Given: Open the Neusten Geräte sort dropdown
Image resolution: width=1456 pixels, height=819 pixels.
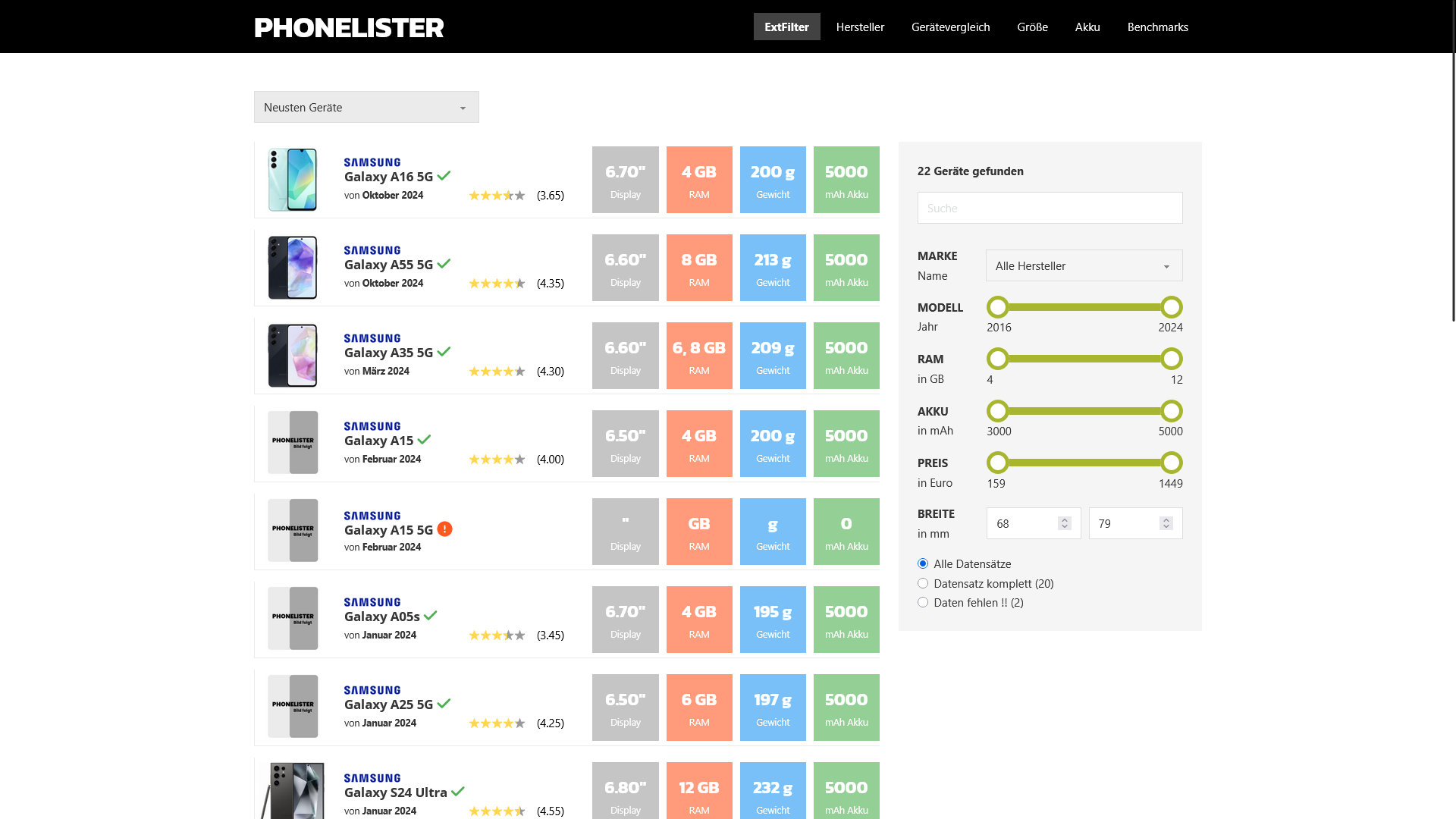Looking at the screenshot, I should (366, 107).
